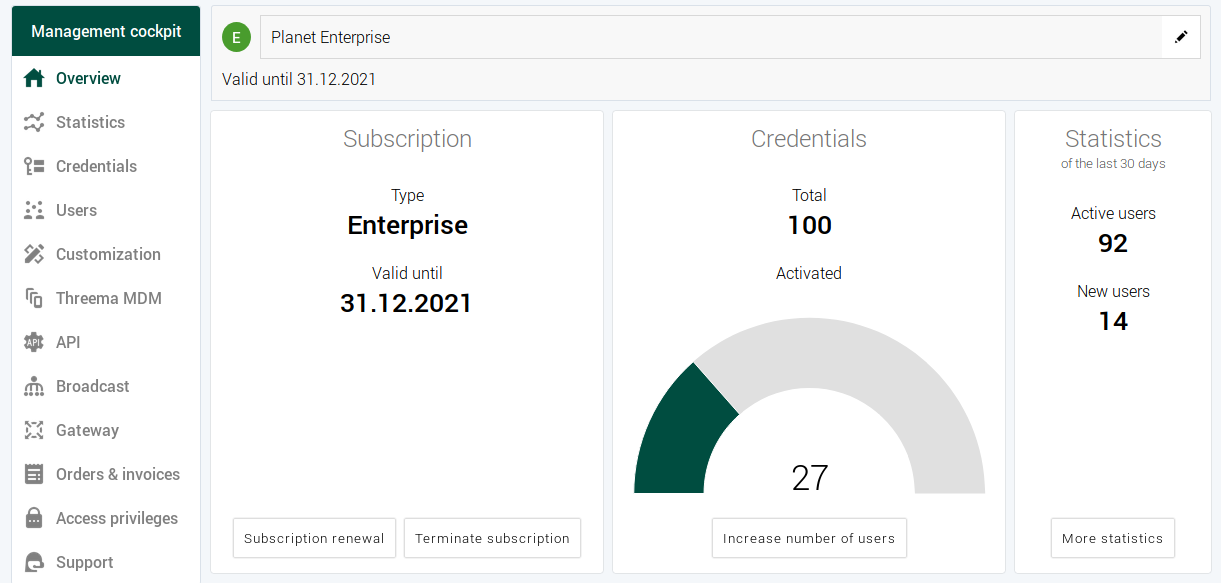Image resolution: width=1221 pixels, height=583 pixels.
Task: Click the Management cockpit header
Action: pyautogui.click(x=106, y=31)
